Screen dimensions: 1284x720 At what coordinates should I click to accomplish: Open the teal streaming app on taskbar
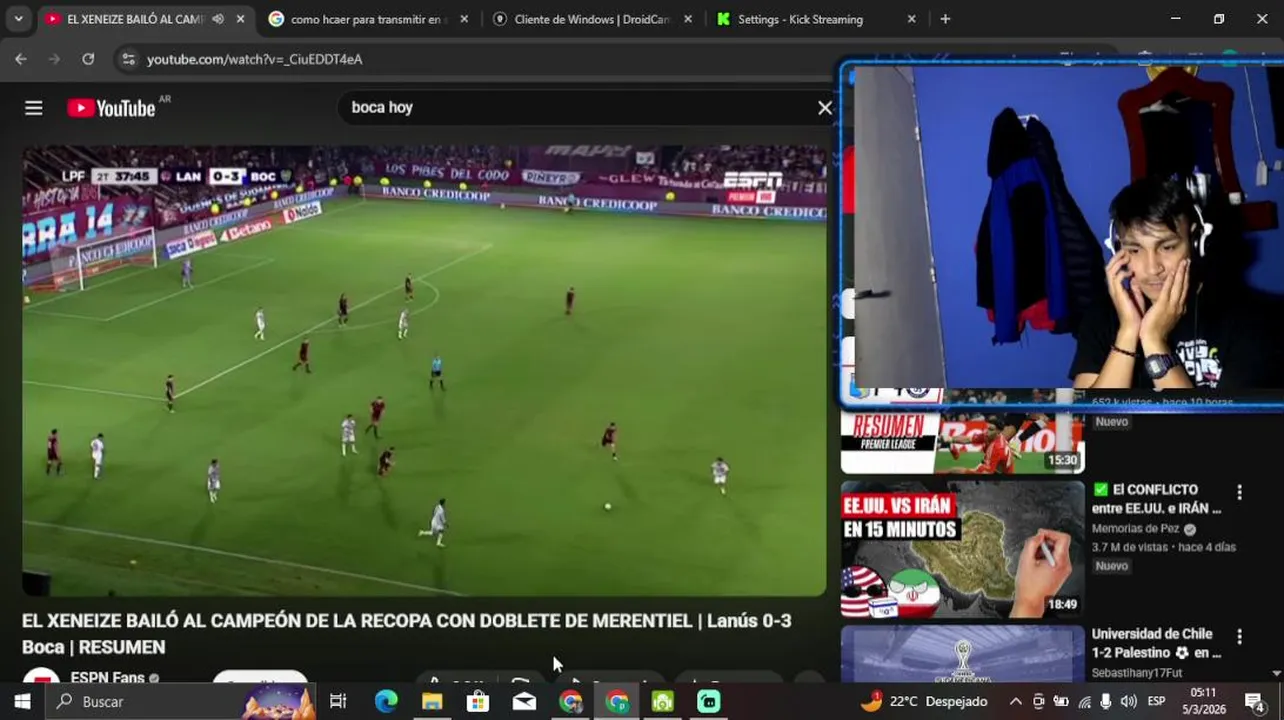click(709, 702)
